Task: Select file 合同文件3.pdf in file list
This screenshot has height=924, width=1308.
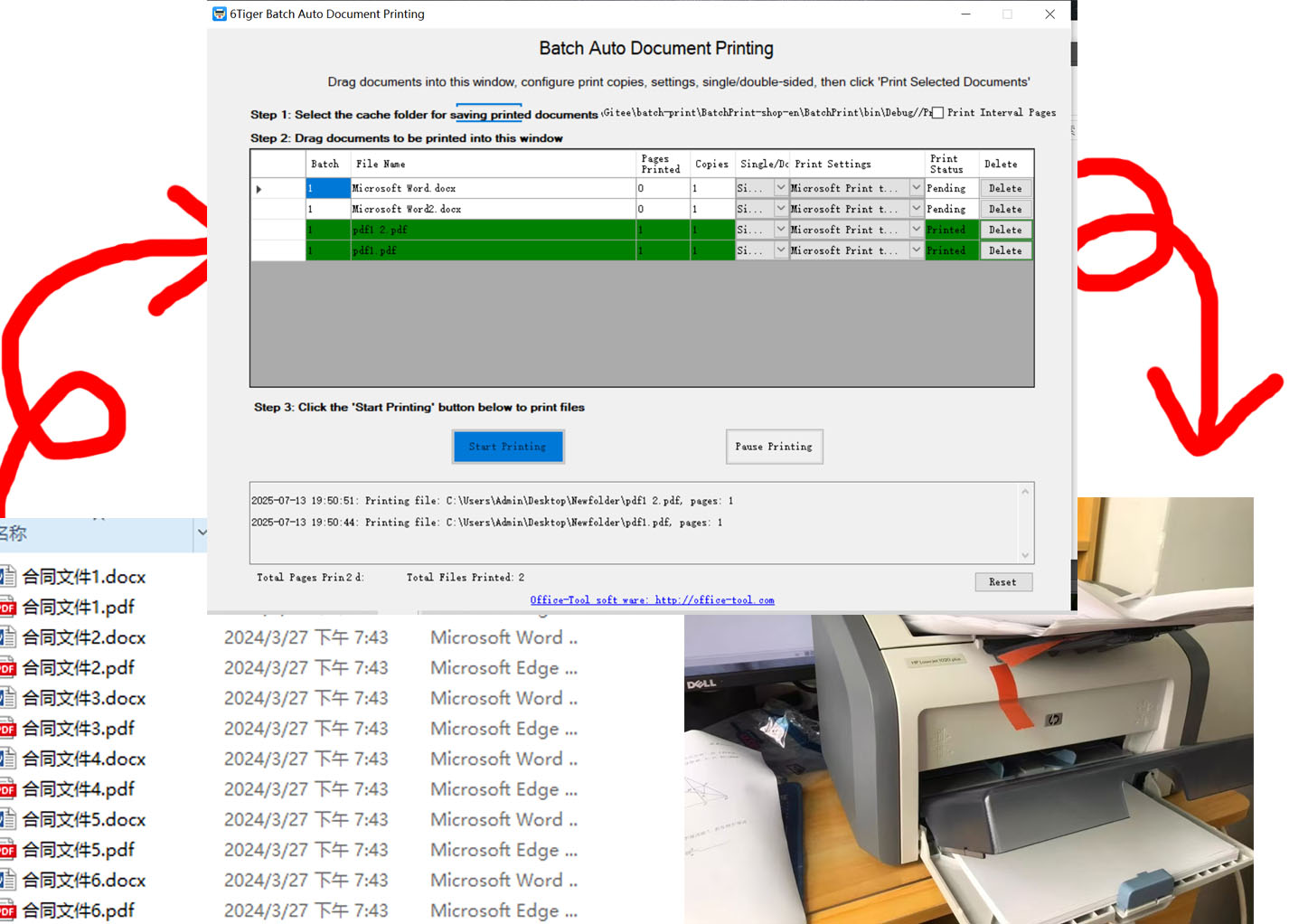Action: pos(78,728)
